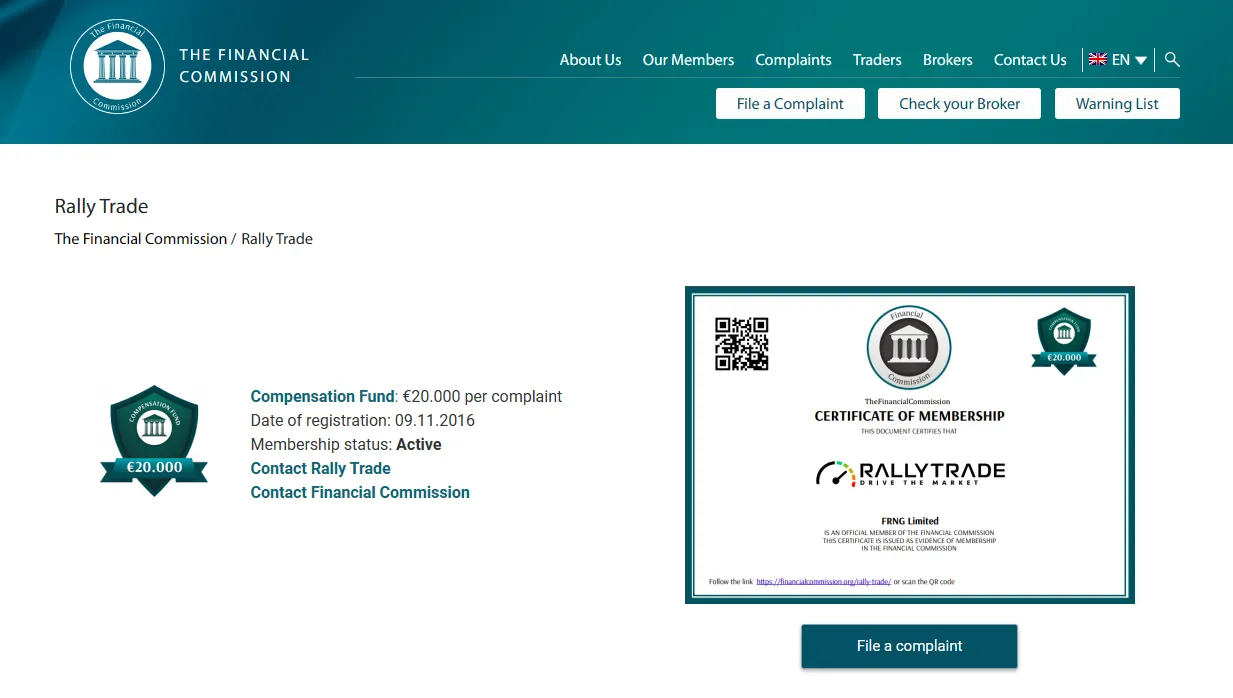Open the Compensation Fund link
Image resolution: width=1233 pixels, height=698 pixels.
coord(322,396)
